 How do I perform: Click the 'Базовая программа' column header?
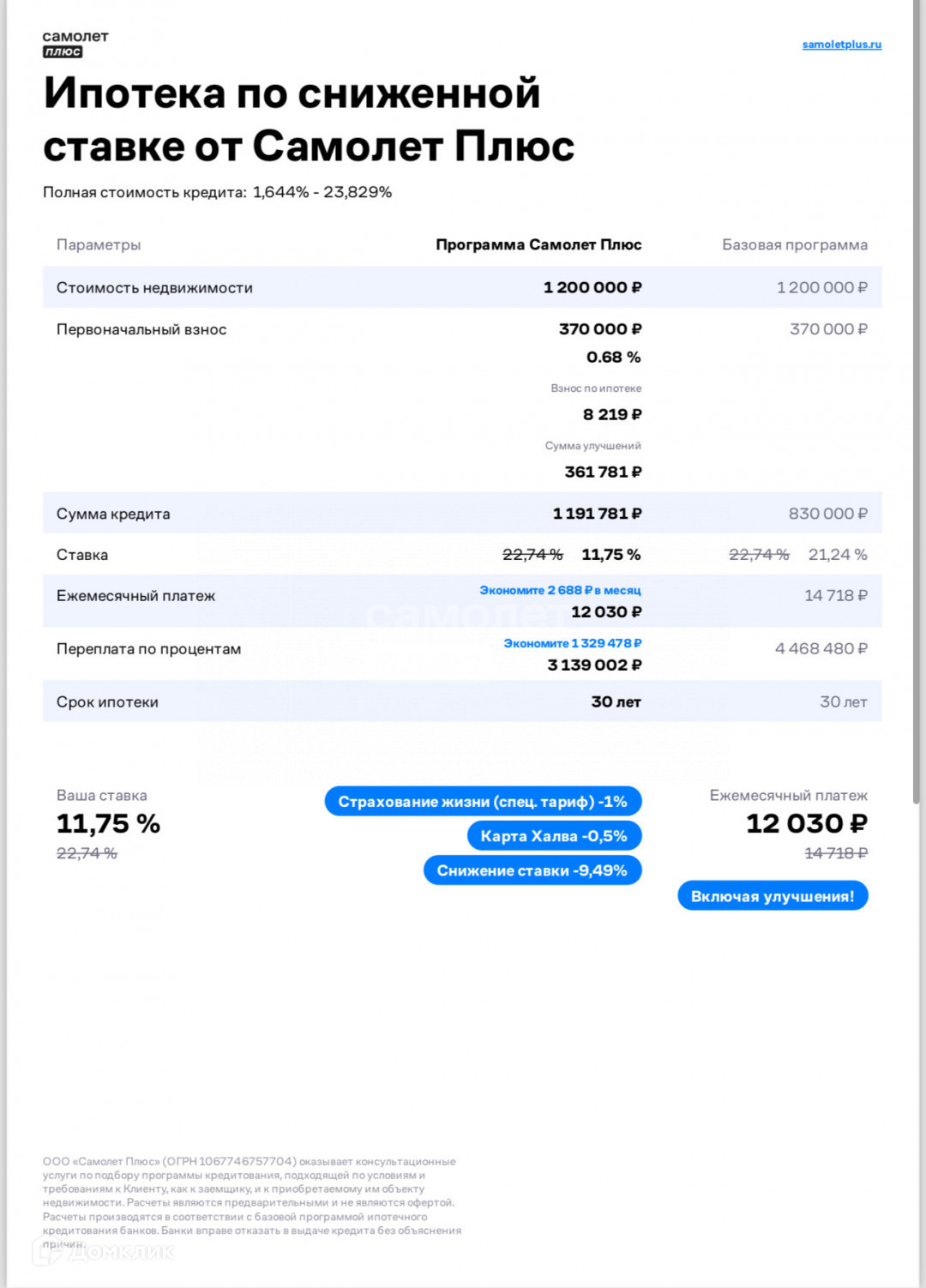[795, 245]
